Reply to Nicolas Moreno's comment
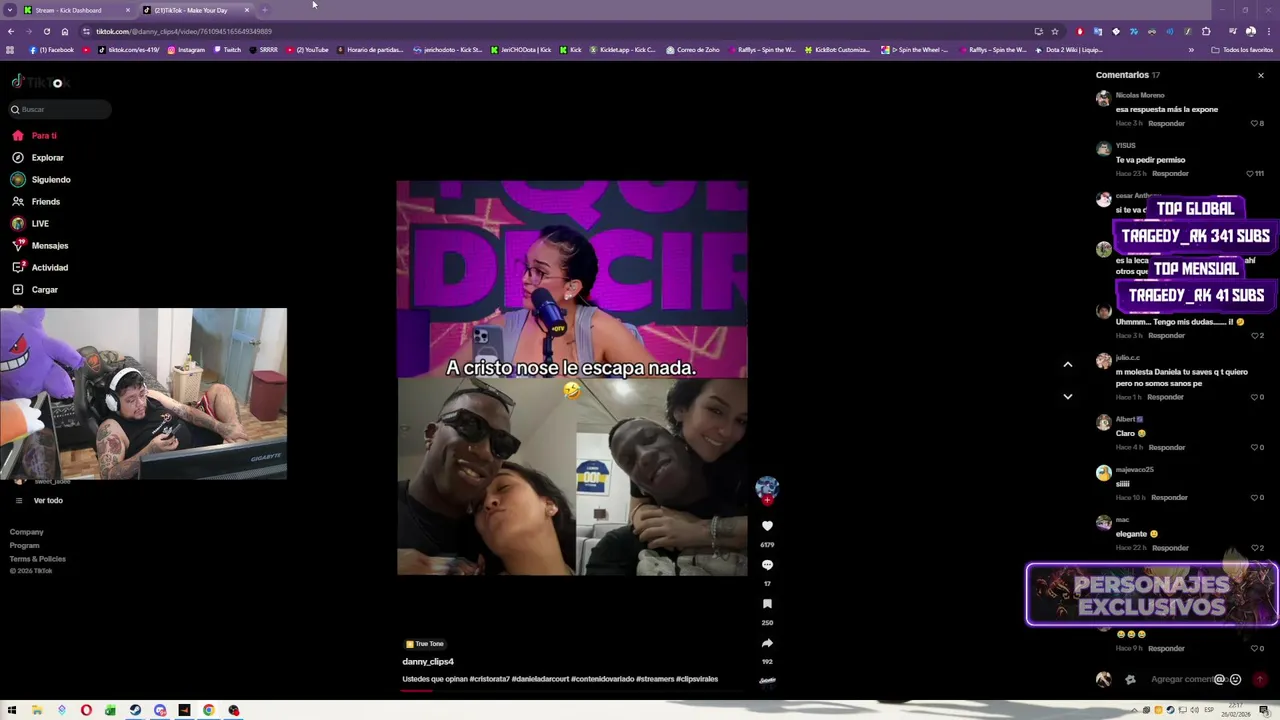This screenshot has height=720, width=1280. click(x=1166, y=123)
